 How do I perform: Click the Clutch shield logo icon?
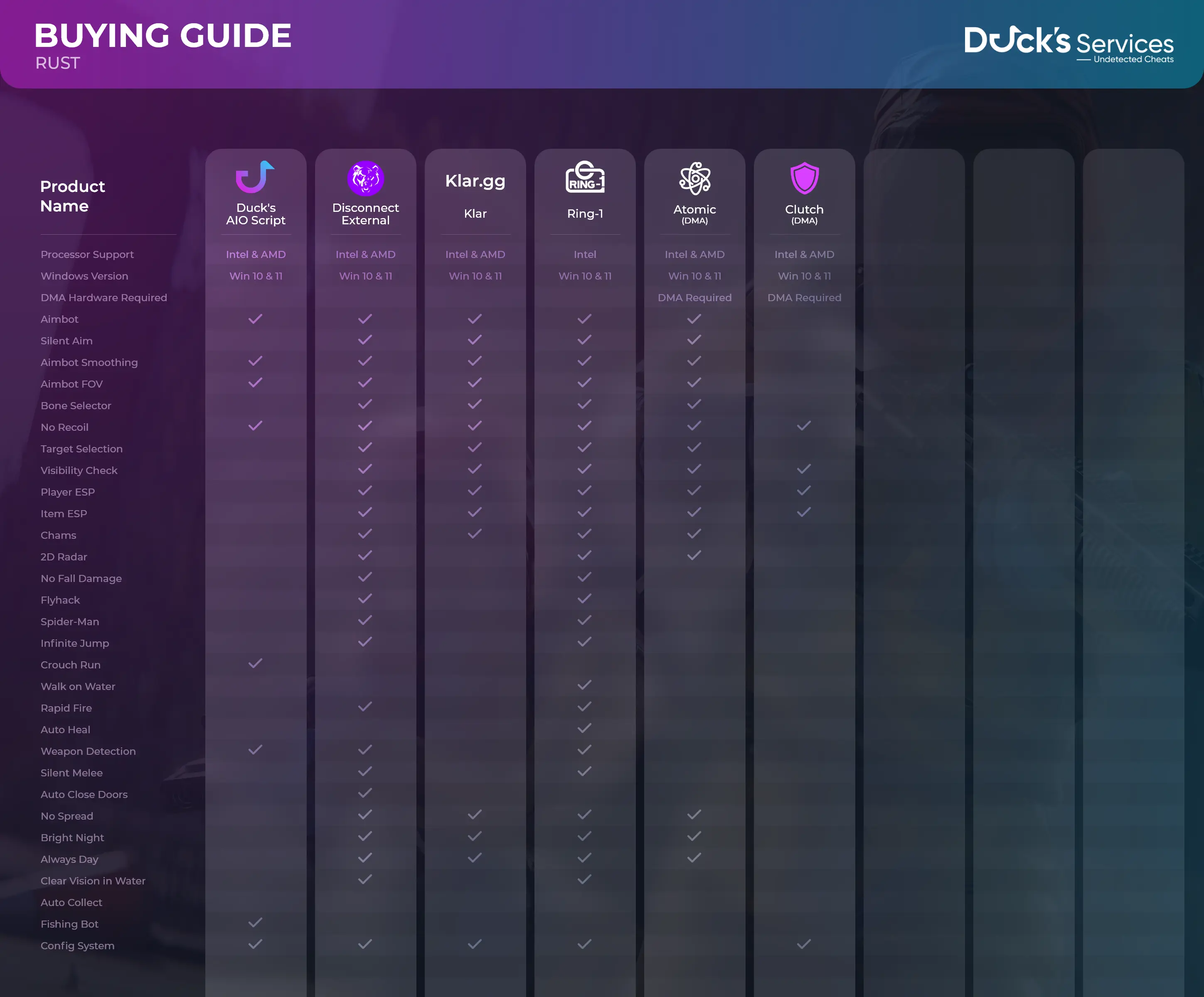(804, 178)
